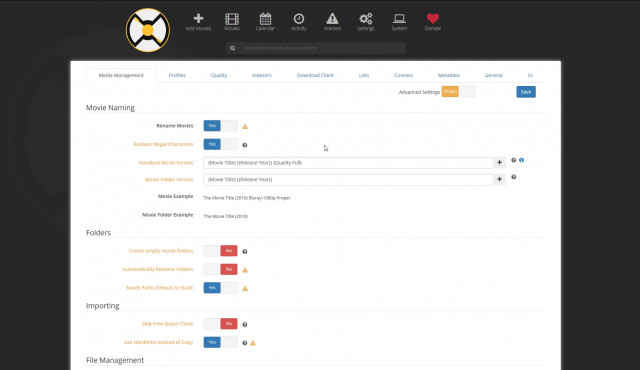Click the Importing section heading
This screenshot has width=640, height=370.
click(102, 306)
